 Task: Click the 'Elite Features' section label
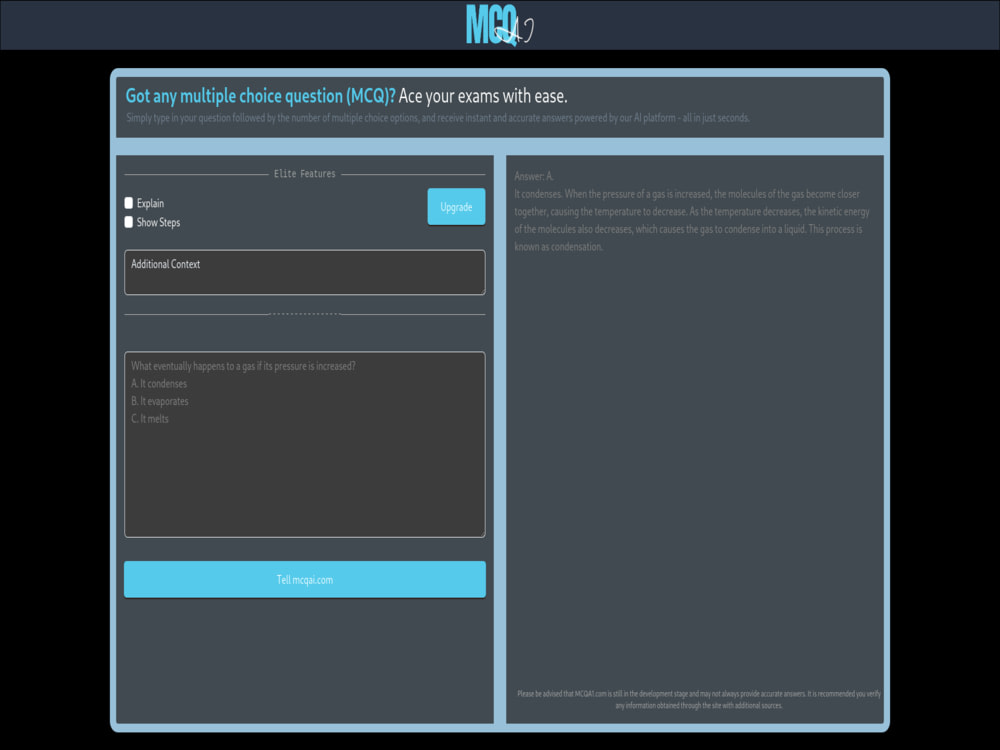pos(305,173)
